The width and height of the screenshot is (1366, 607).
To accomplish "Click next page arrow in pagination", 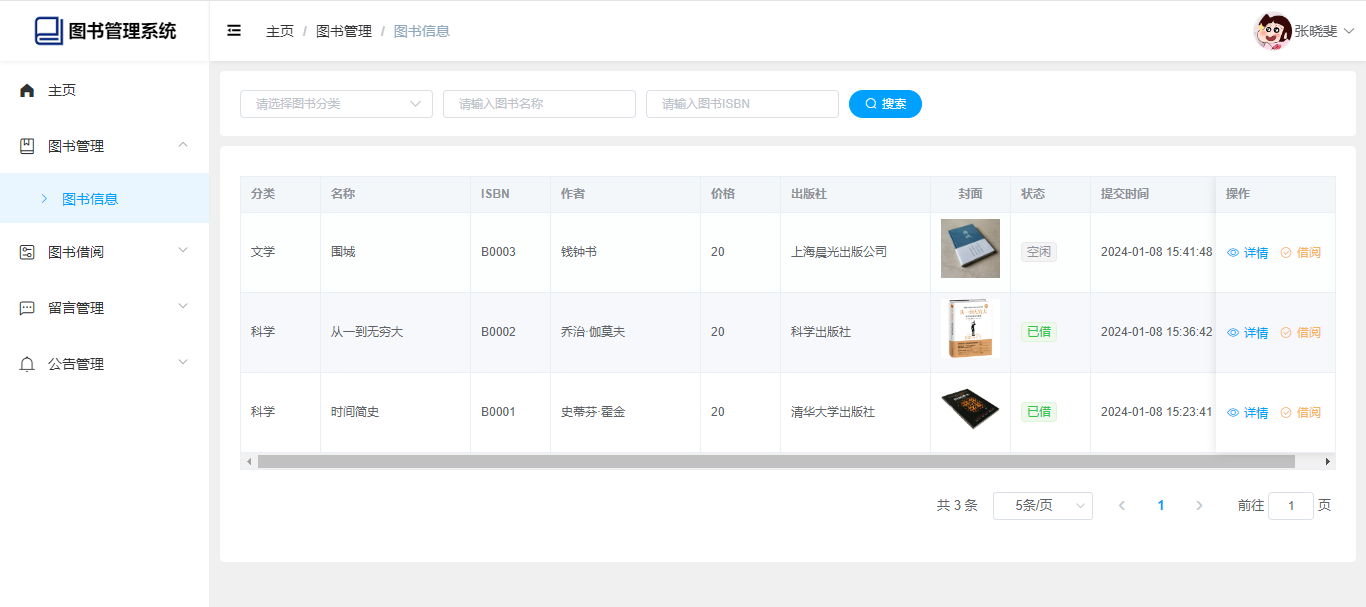I will [x=1199, y=506].
